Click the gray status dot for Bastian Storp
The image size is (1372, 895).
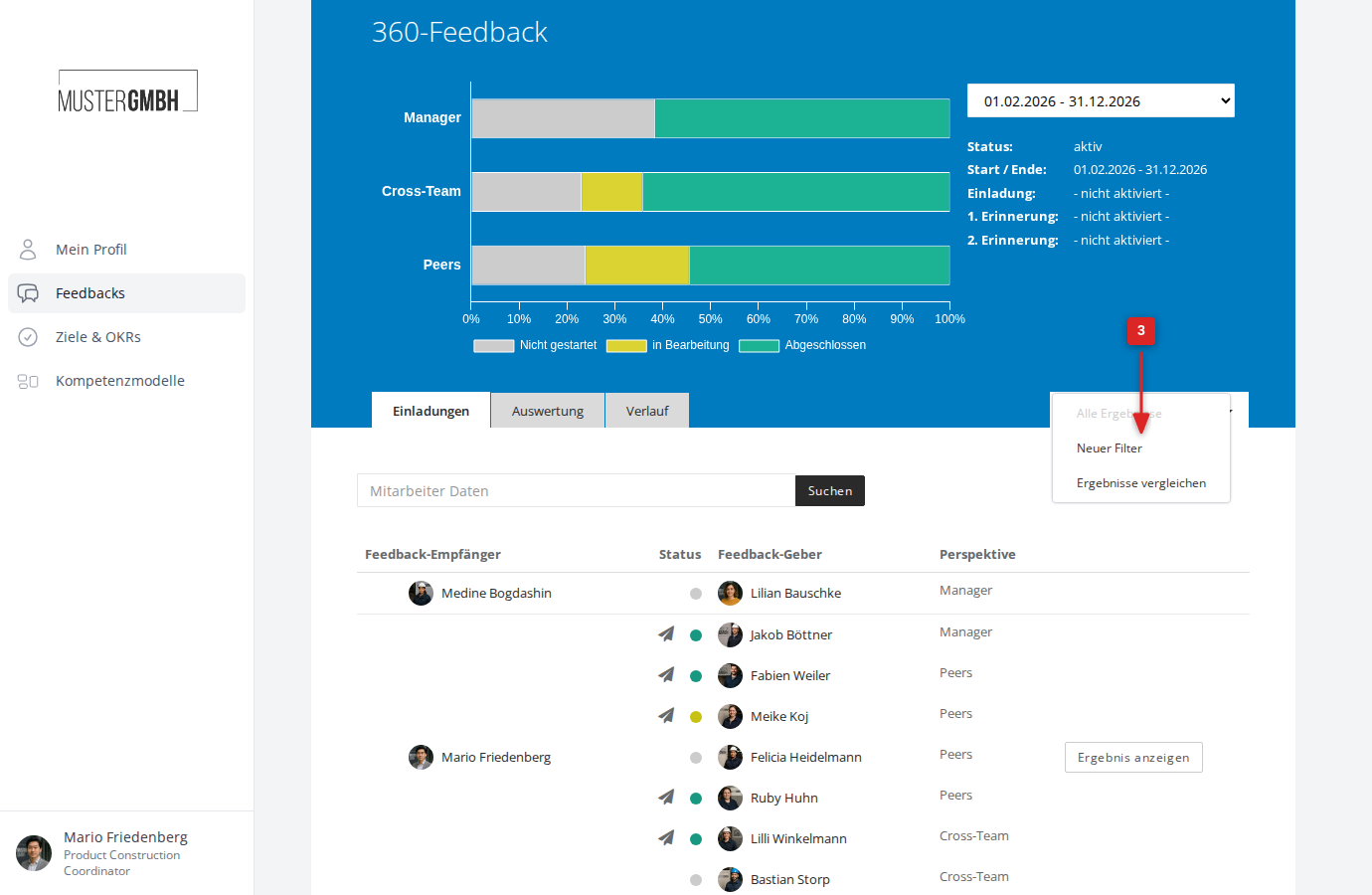(696, 880)
